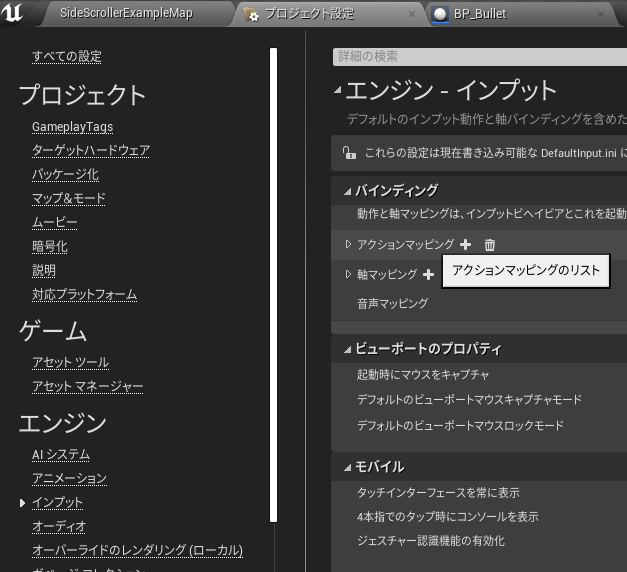Open アセット マネージャー settings
Viewport: 627px width, 572px height.
click(x=88, y=386)
